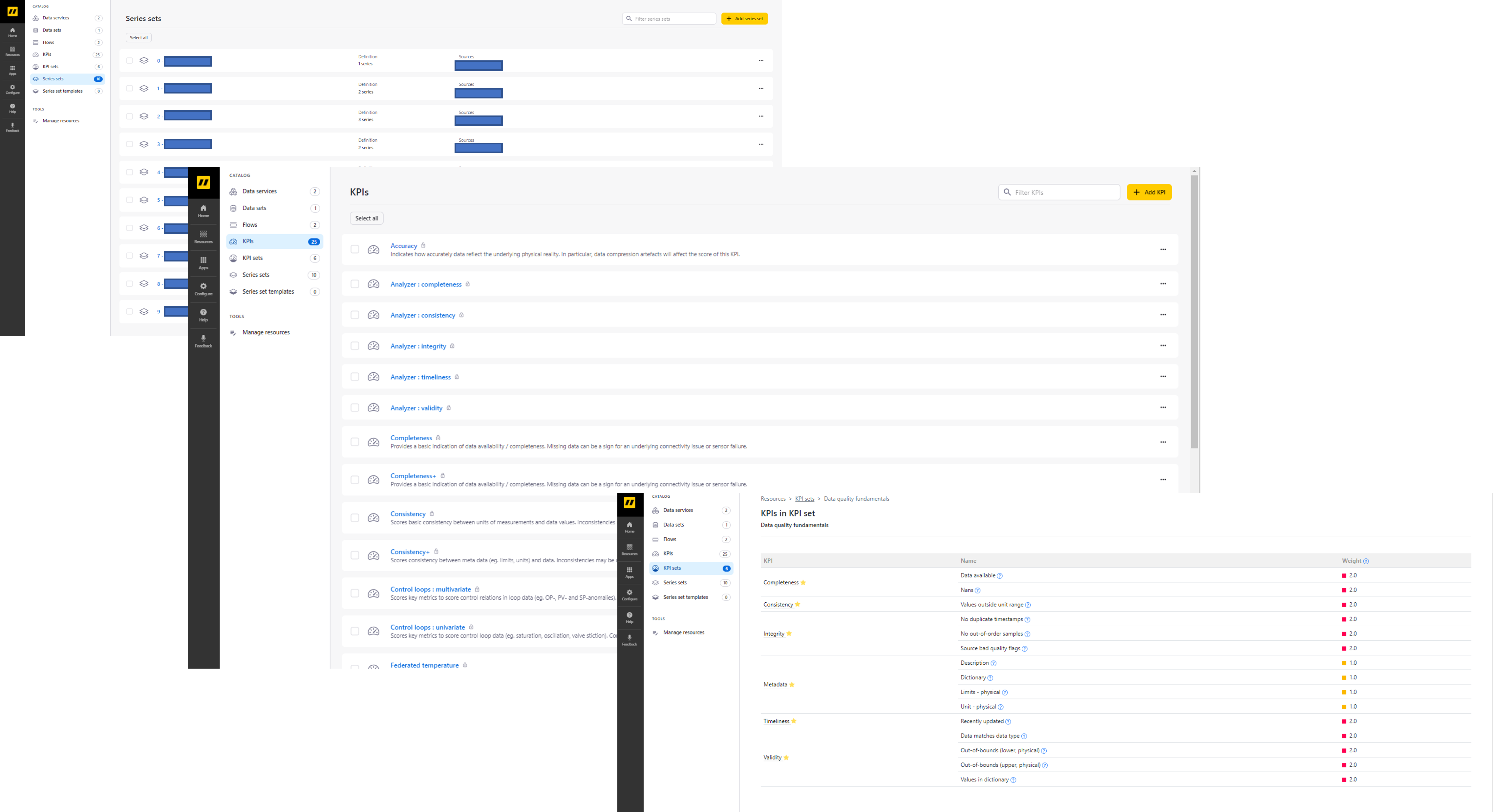Click the stacked-layers icon on the first series set
This screenshot has height=812, width=1493.
[x=144, y=60]
